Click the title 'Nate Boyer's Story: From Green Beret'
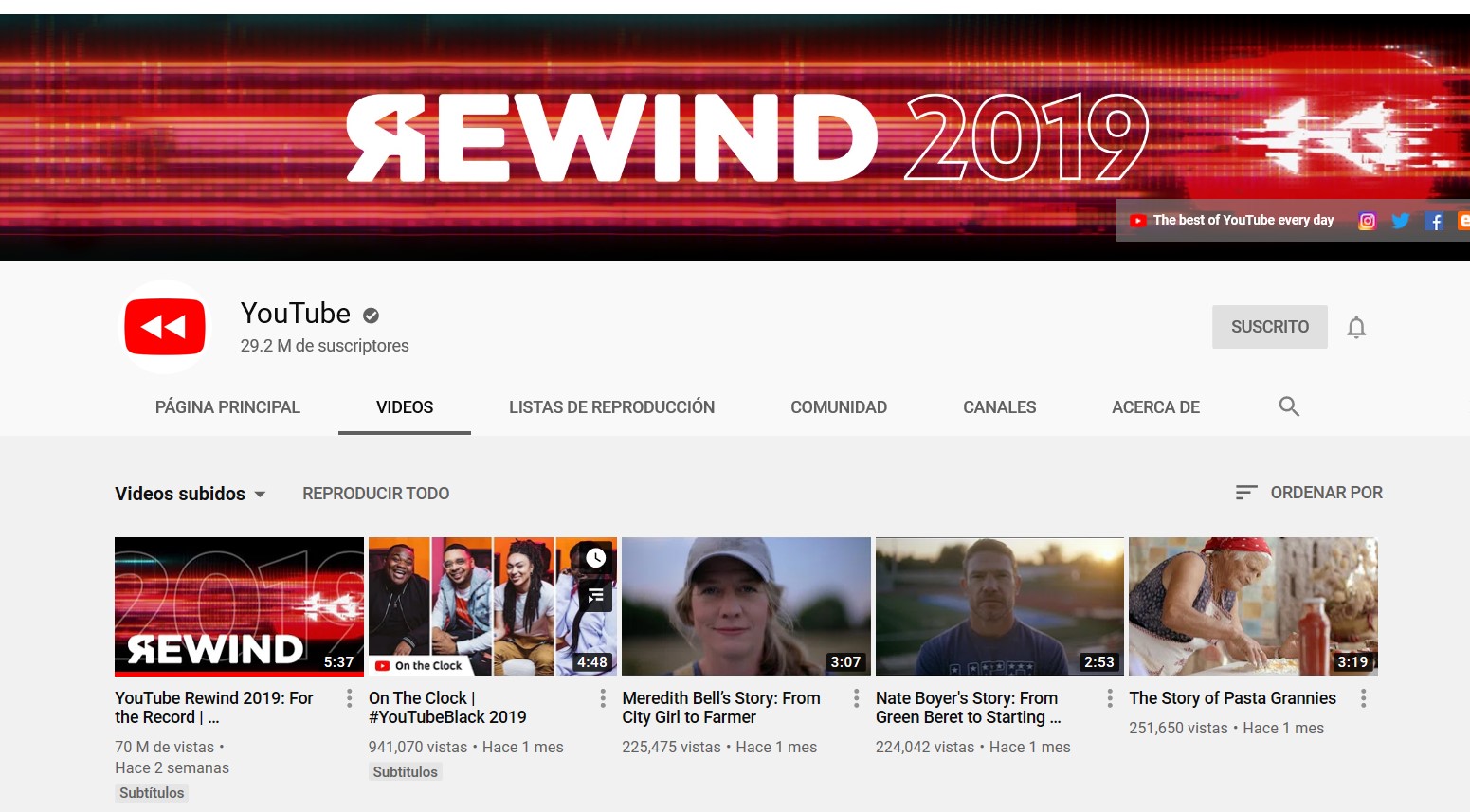 point(969,708)
